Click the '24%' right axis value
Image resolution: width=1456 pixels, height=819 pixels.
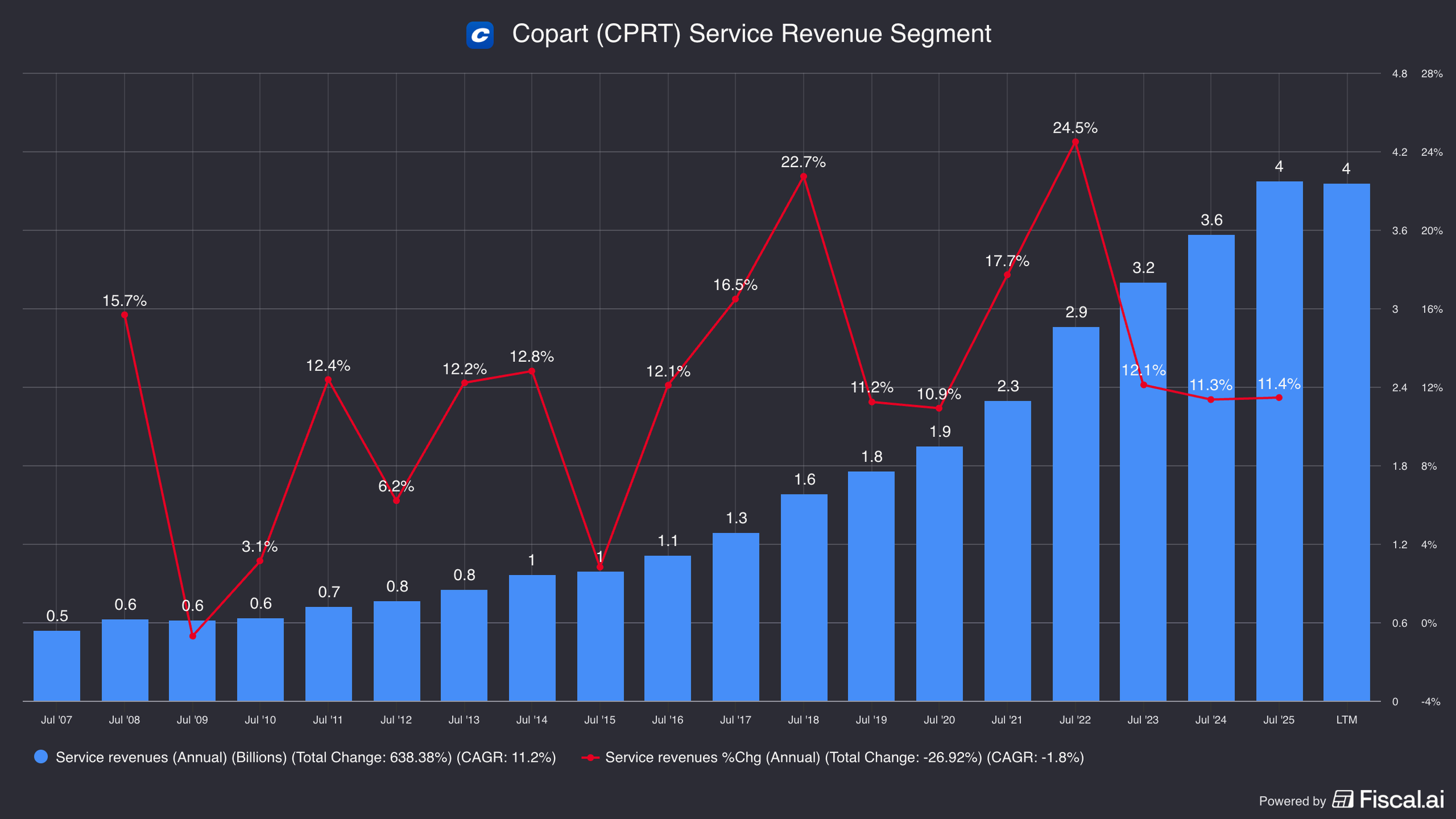click(1432, 153)
